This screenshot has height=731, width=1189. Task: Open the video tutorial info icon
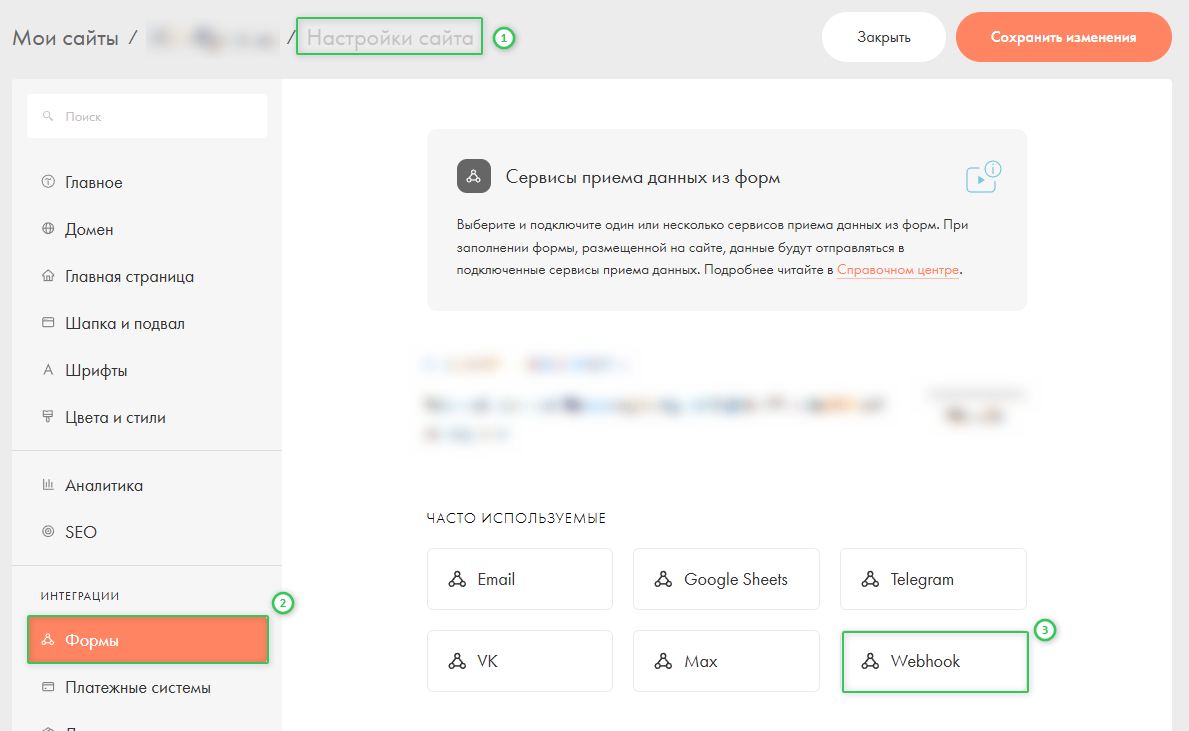984,177
